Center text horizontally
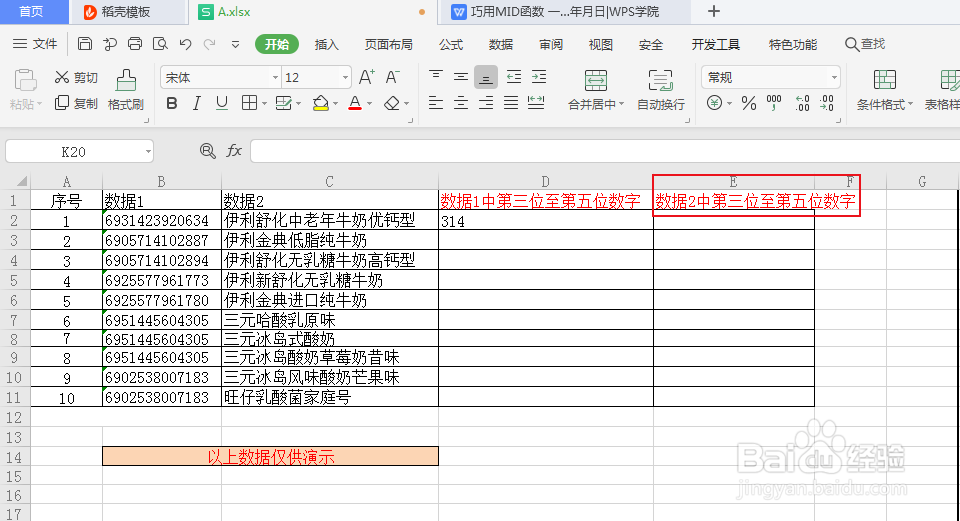The height and width of the screenshot is (521, 960). [x=461, y=103]
